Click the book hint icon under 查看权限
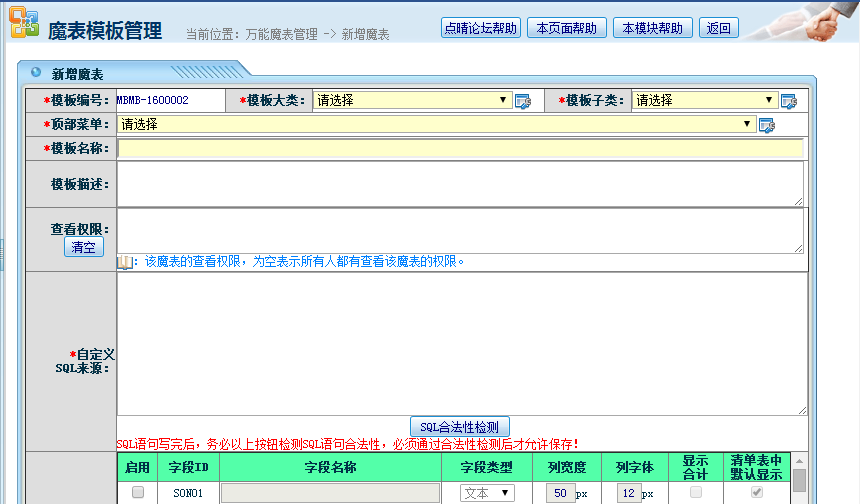 pos(125,262)
